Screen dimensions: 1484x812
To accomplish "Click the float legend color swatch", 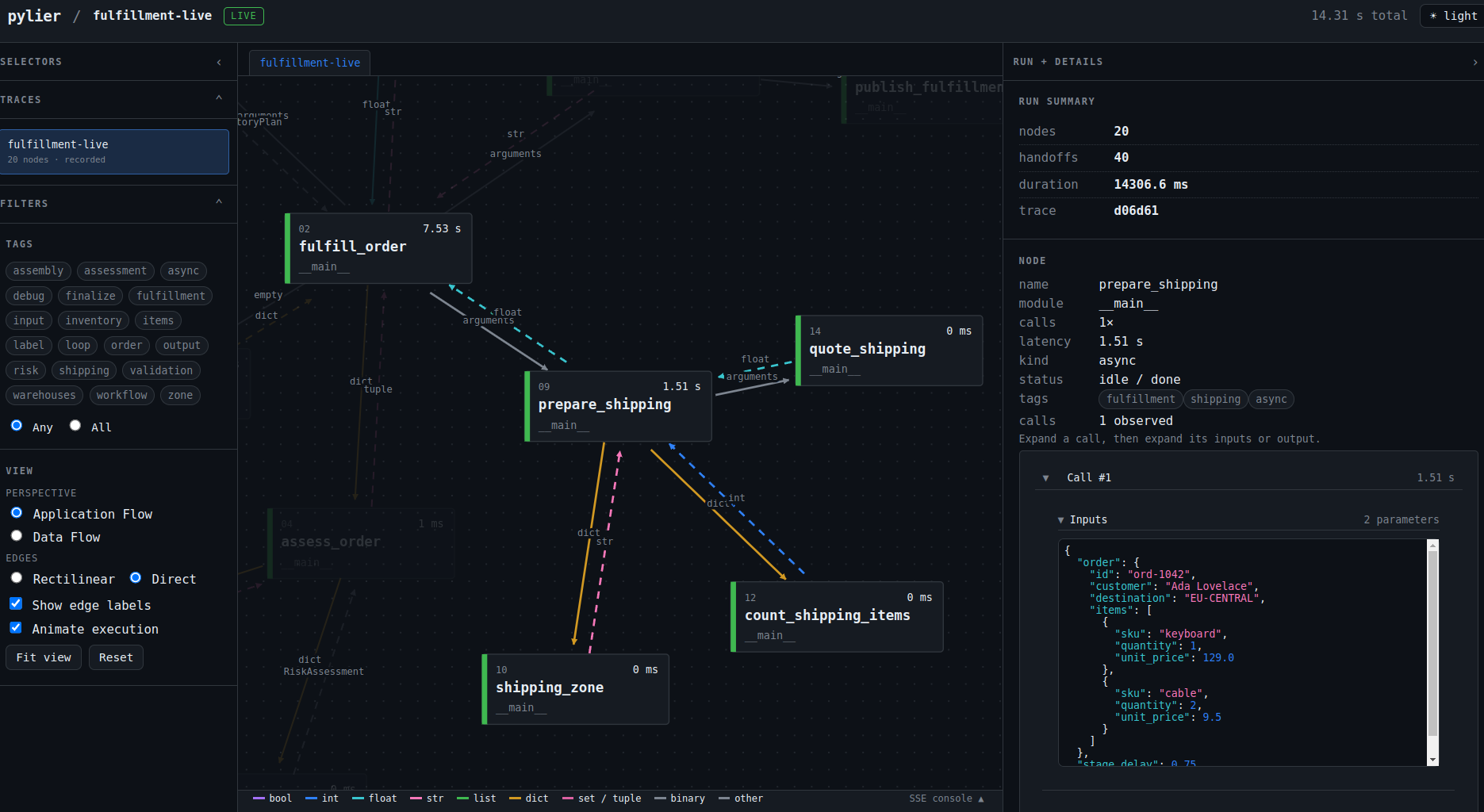I will point(358,799).
